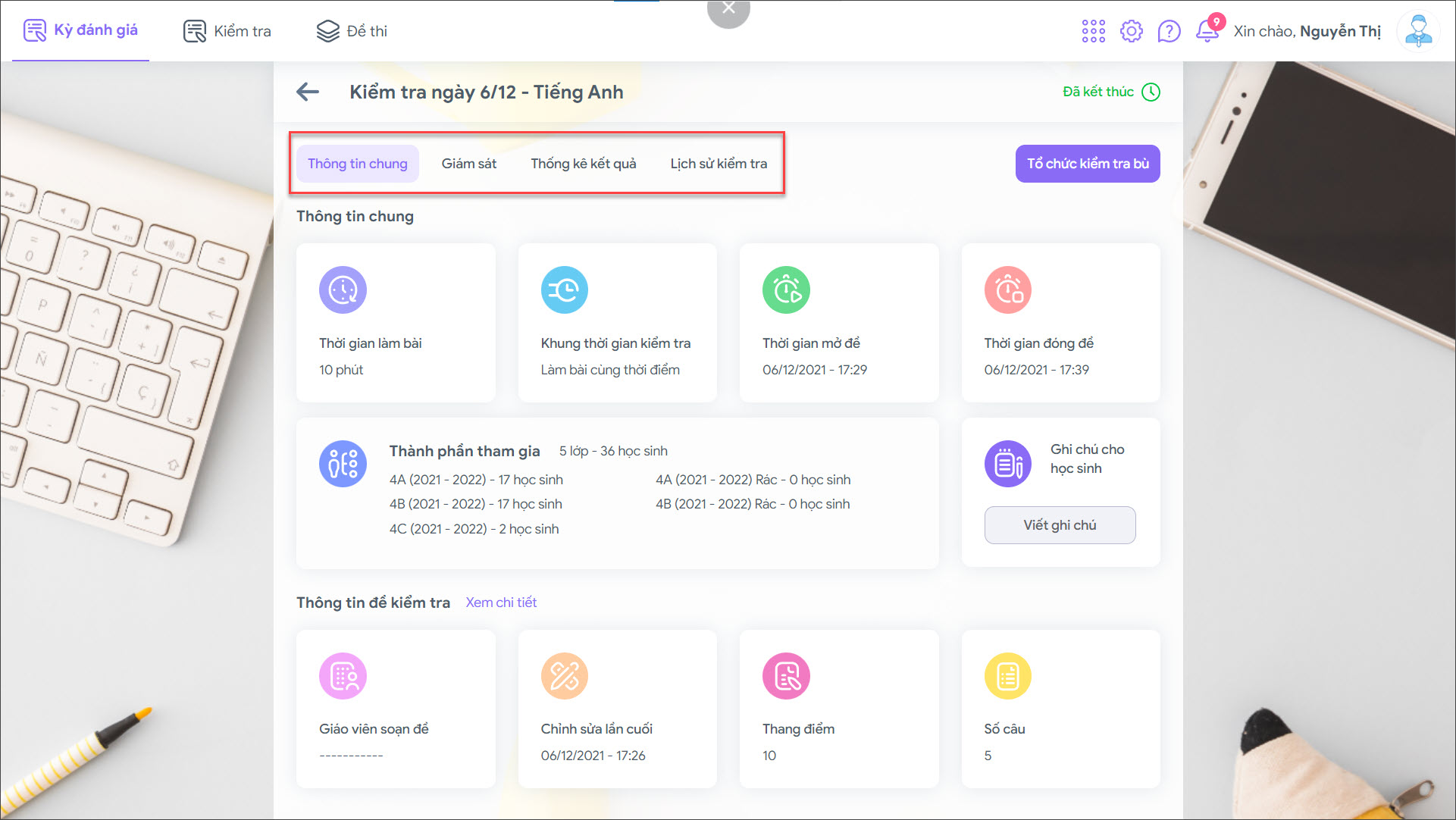Select Thông tin chung tab
Viewport: 1456px width, 820px height.
pyautogui.click(x=357, y=164)
